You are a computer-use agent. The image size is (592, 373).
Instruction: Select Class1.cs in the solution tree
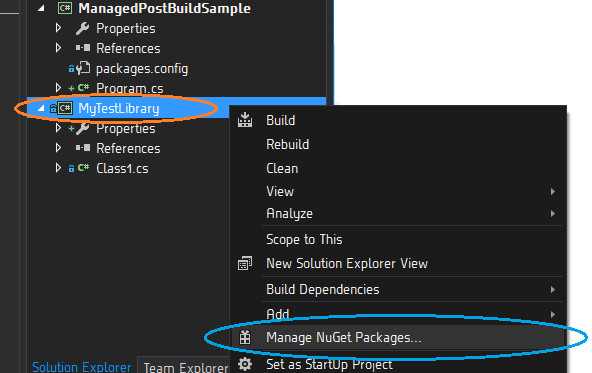(x=122, y=168)
